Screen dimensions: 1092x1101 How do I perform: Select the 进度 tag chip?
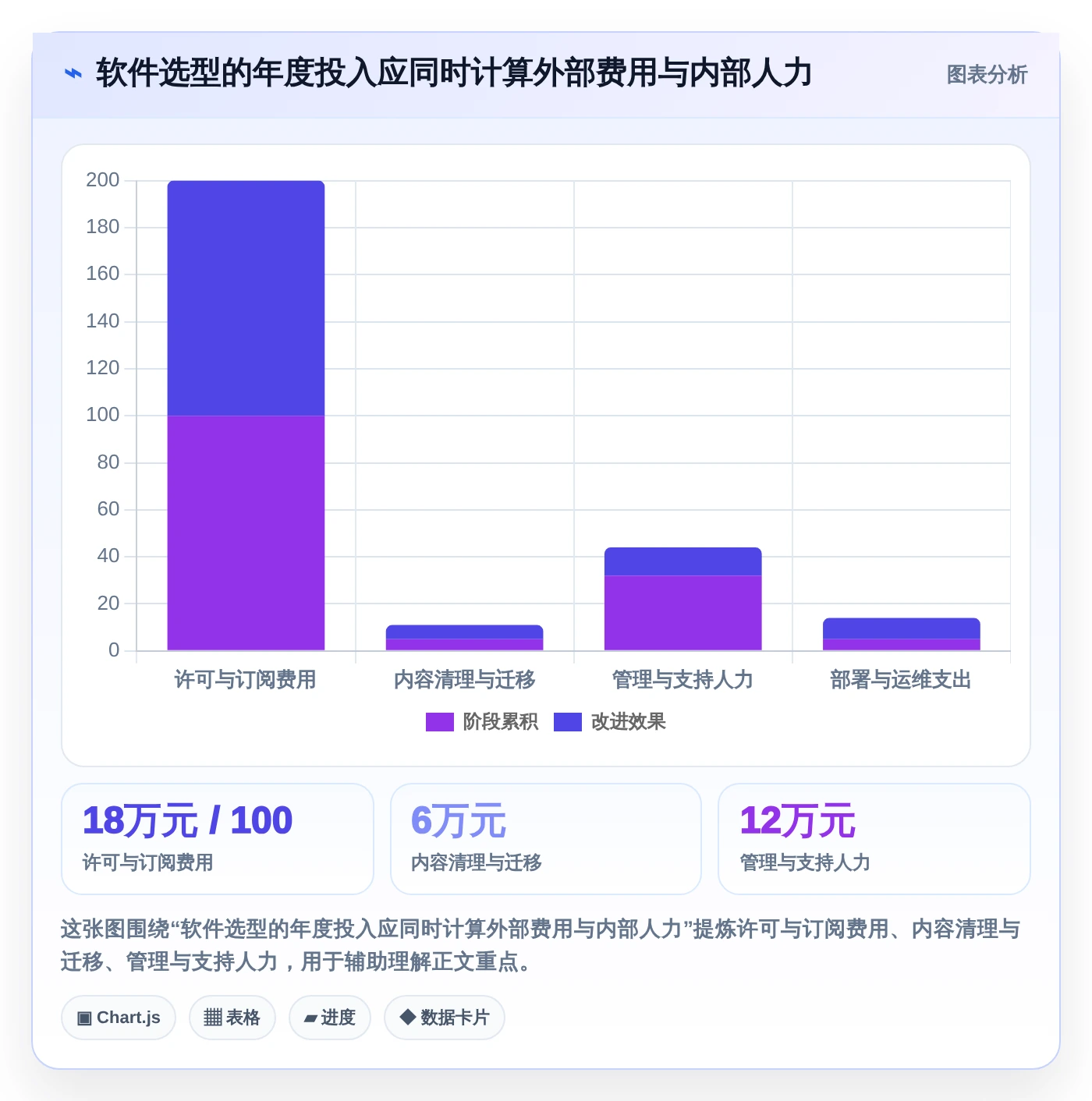[330, 1018]
